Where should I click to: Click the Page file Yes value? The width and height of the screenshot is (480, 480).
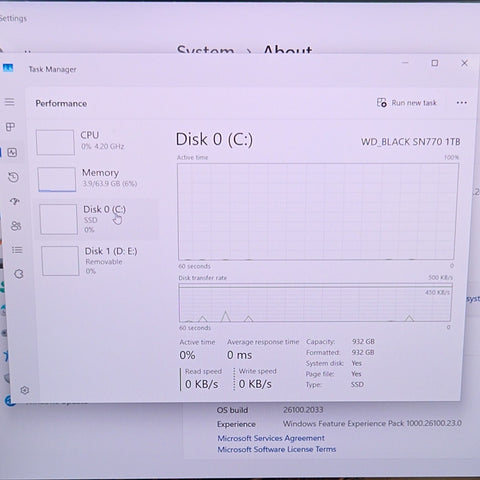pos(356,374)
